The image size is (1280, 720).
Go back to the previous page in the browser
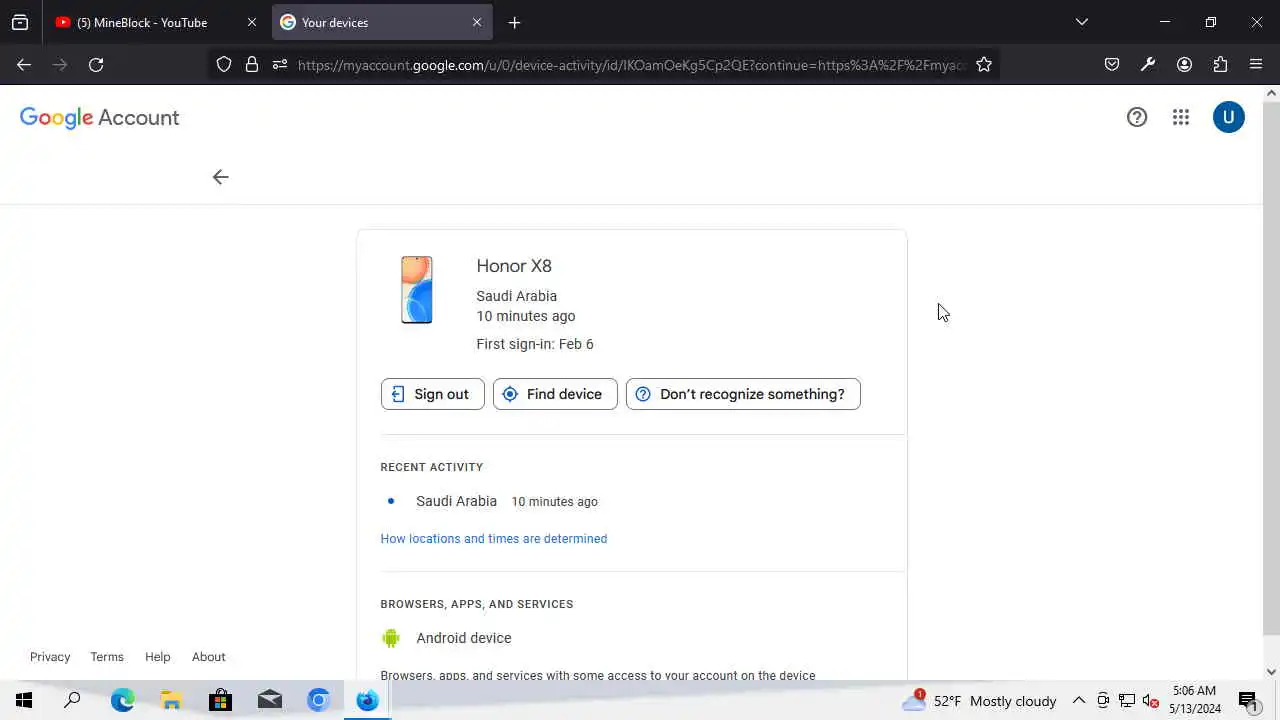[x=24, y=64]
